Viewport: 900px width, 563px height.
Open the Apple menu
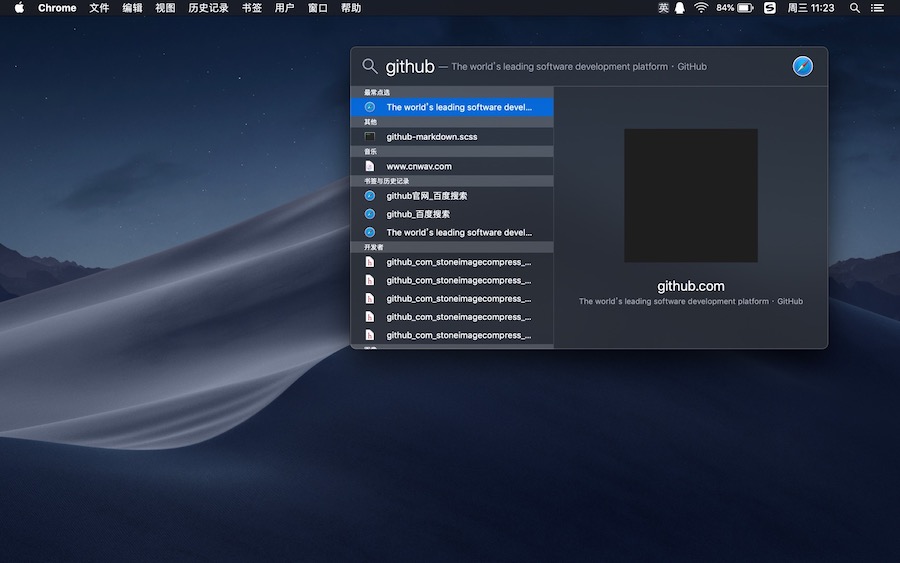pos(19,8)
